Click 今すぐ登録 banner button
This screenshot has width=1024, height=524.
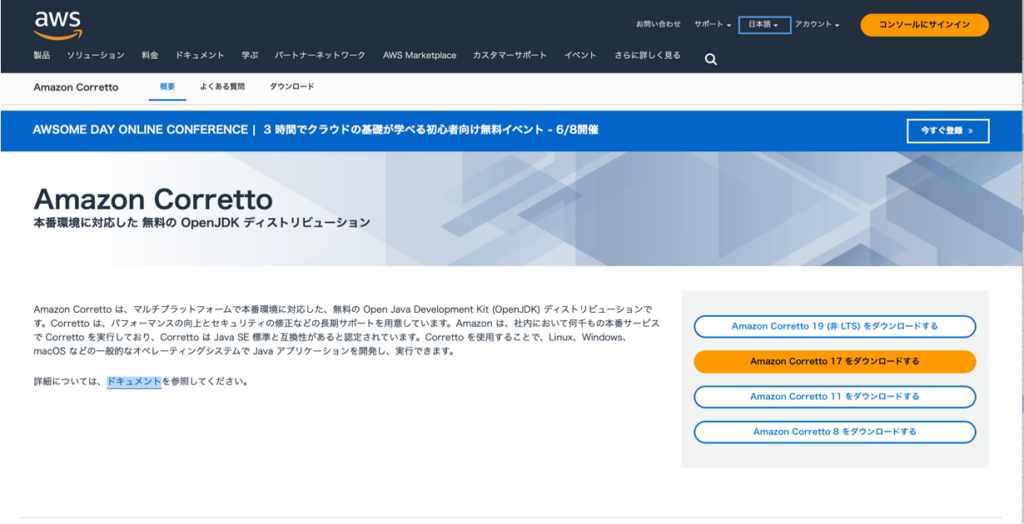pos(947,130)
